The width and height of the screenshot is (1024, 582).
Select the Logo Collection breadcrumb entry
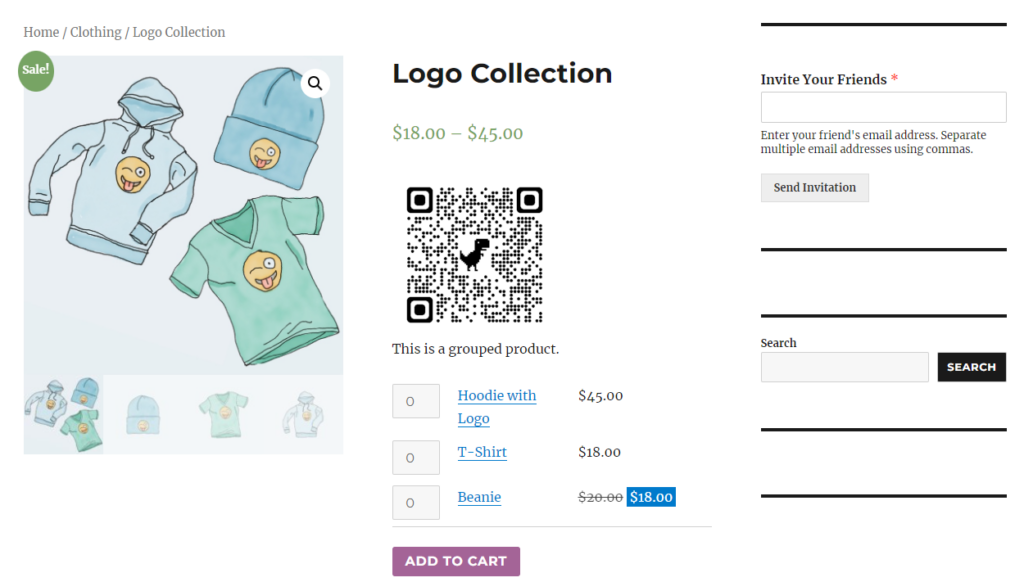[179, 32]
